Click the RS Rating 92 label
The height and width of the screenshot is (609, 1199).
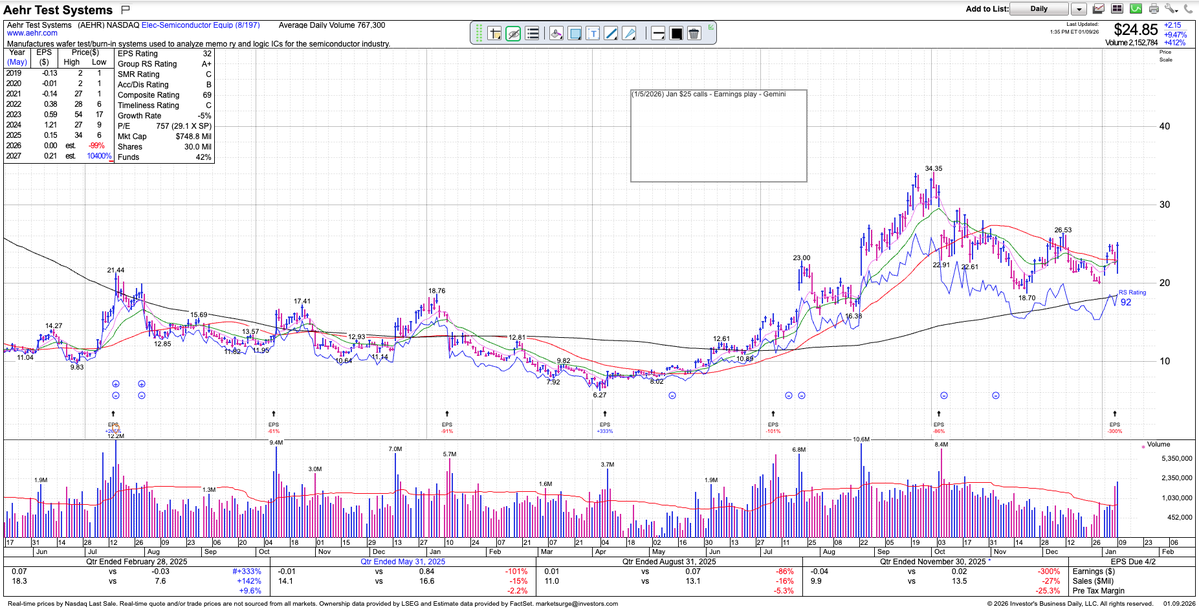coord(1132,298)
